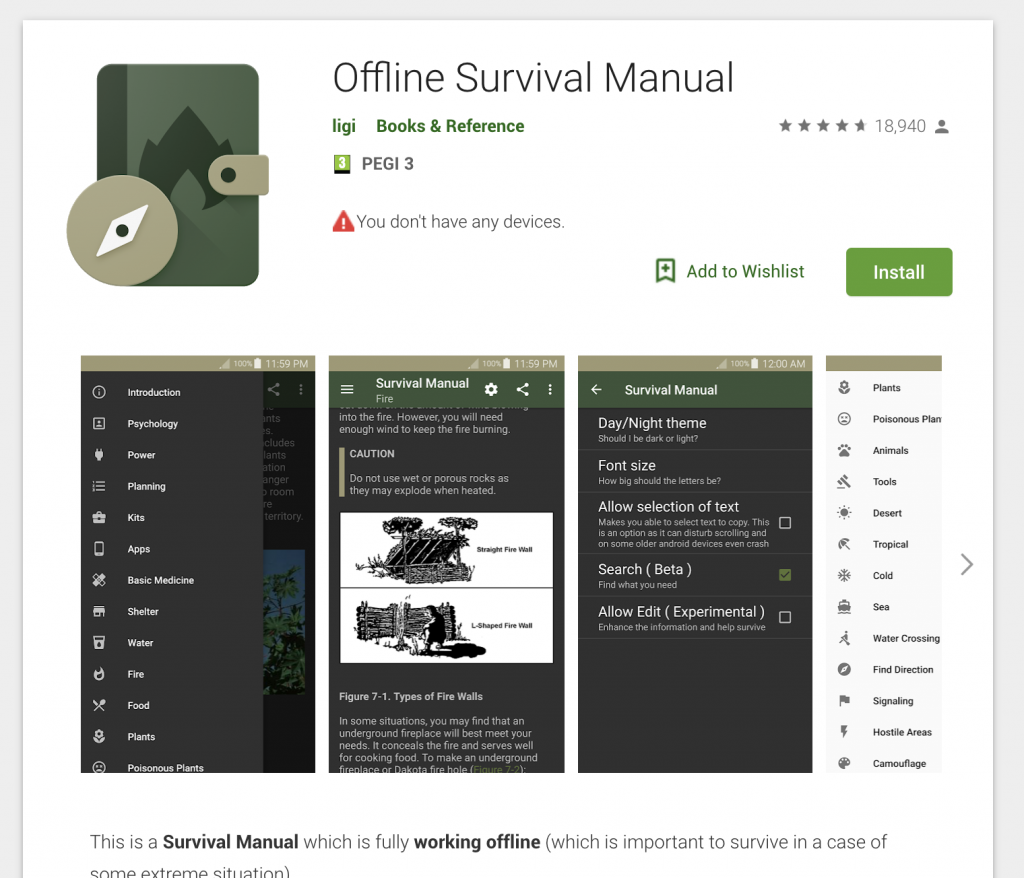The width and height of the screenshot is (1024, 878).
Task: Toggle Allow selection of text checkbox
Action: pos(785,523)
